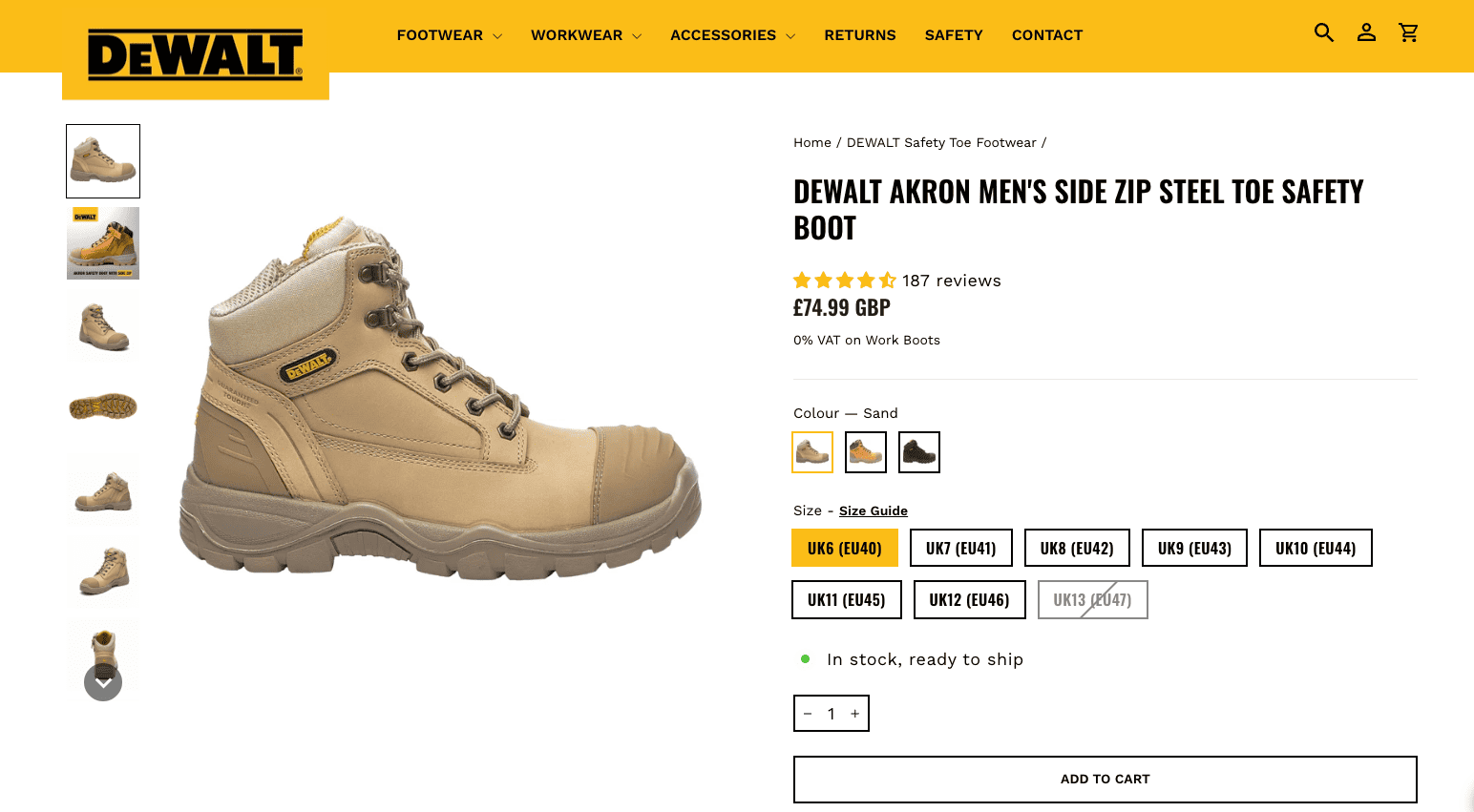This screenshot has width=1474, height=812.
Task: Open DEWALT Safety Toe Footwear breadcrumb
Action: [x=941, y=142]
